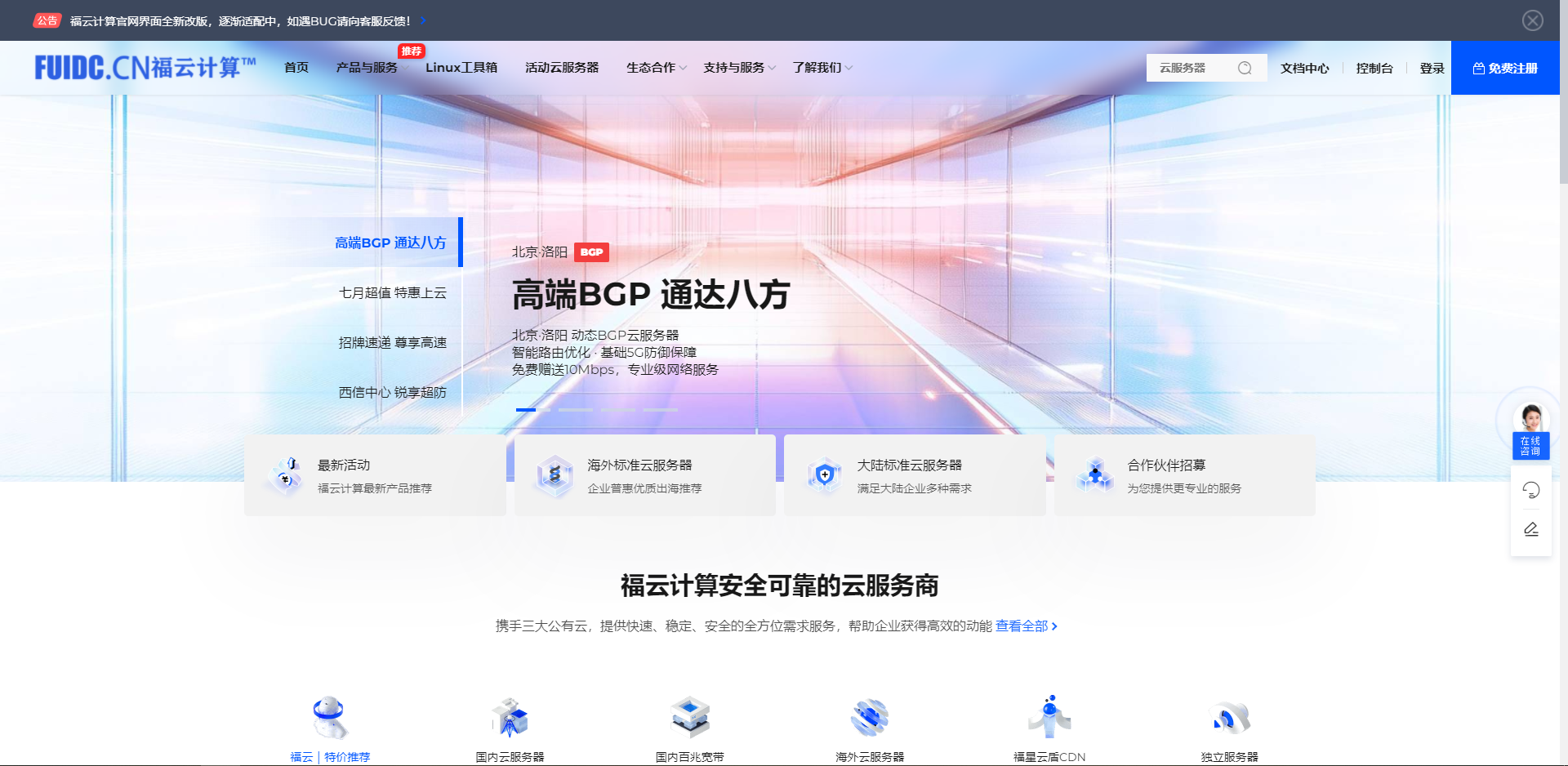Image resolution: width=1568 pixels, height=766 pixels.
Task: Open 文档中心 link
Action: pyautogui.click(x=1304, y=69)
